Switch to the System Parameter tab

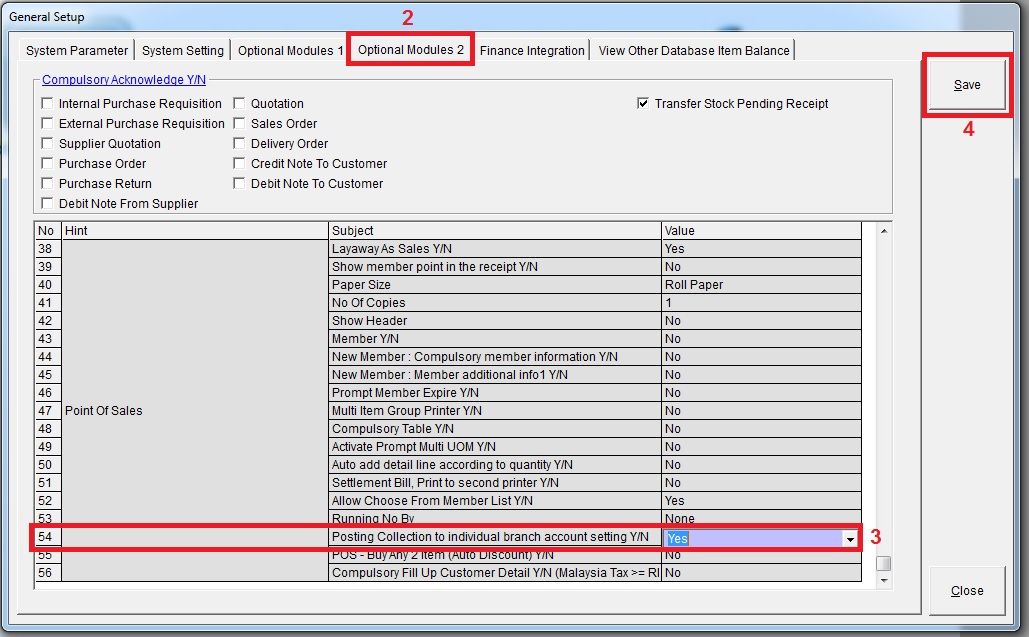pos(77,51)
